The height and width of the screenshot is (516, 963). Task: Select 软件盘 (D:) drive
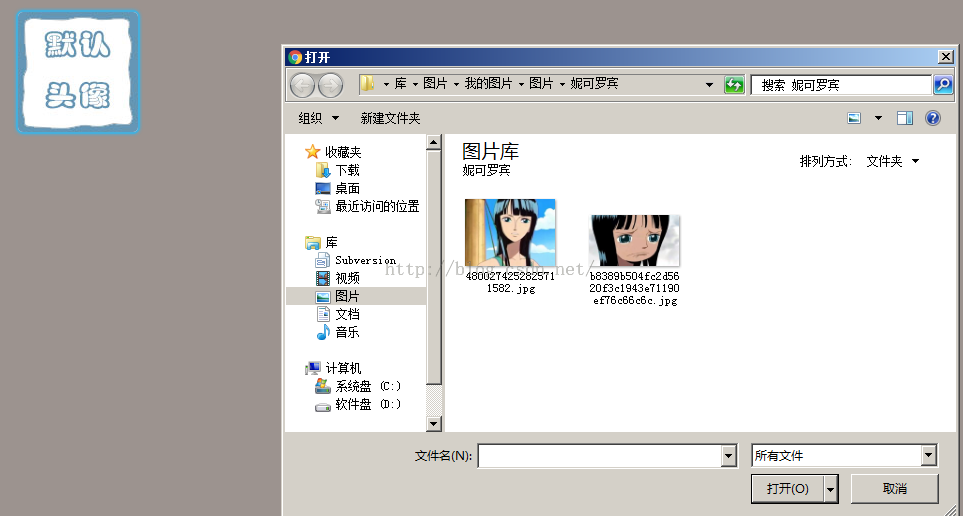coord(368,404)
